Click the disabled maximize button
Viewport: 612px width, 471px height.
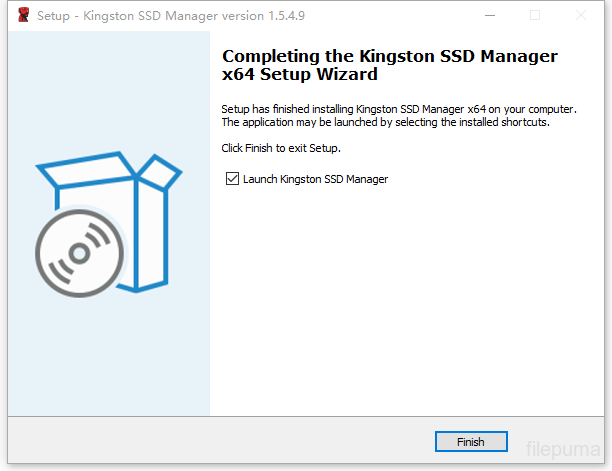(534, 15)
